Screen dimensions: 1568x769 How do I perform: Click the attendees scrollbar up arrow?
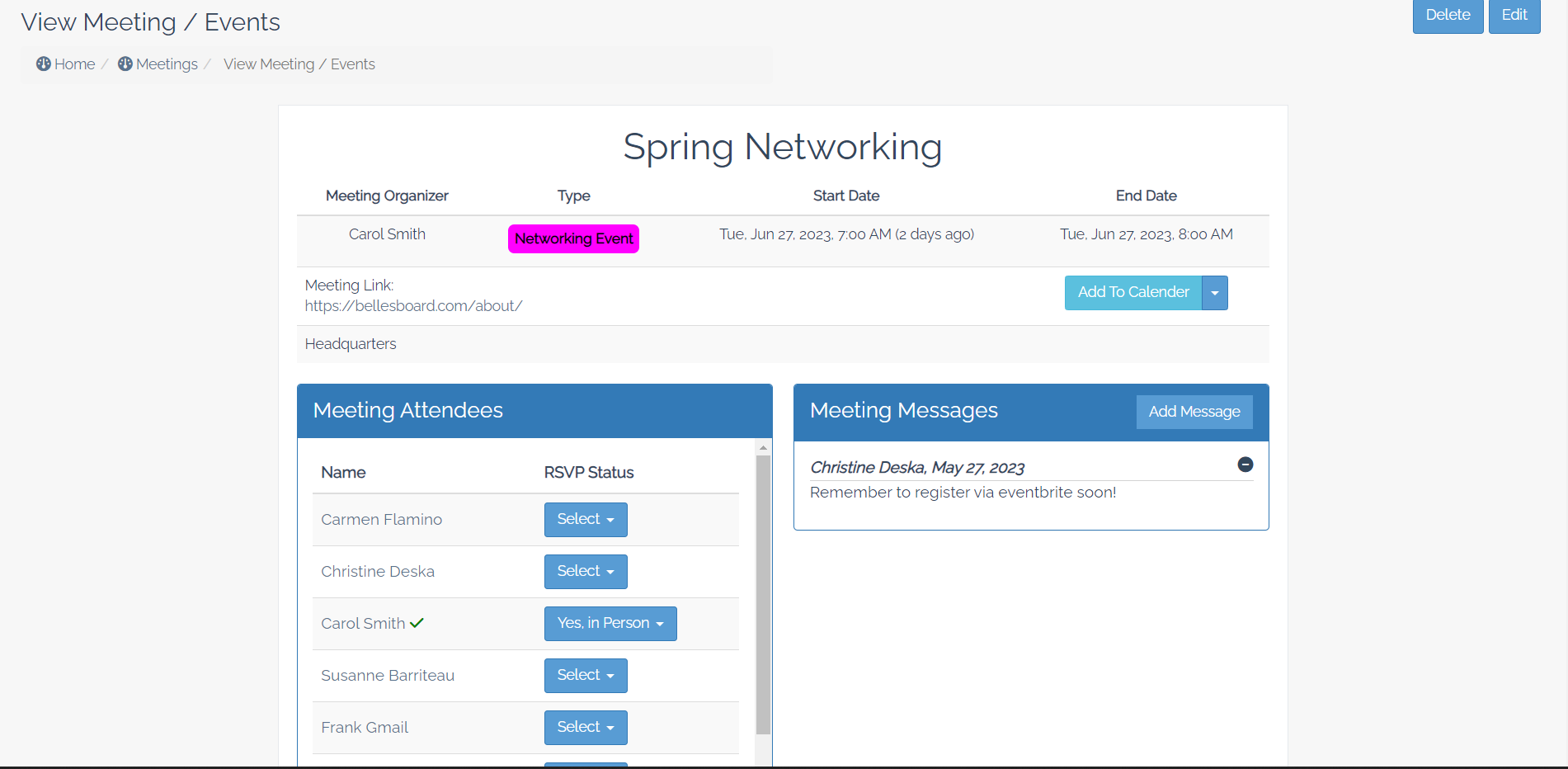(x=763, y=447)
